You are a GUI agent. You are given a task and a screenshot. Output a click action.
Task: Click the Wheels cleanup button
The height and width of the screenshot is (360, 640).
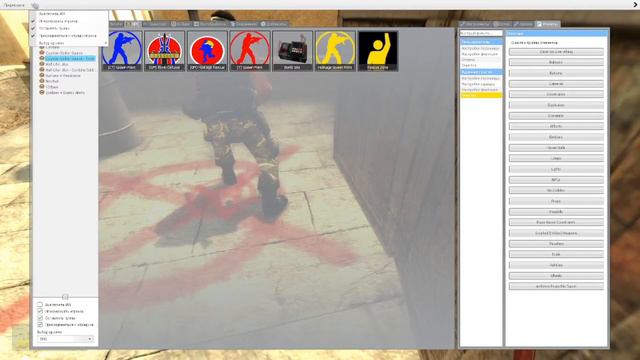pos(556,276)
